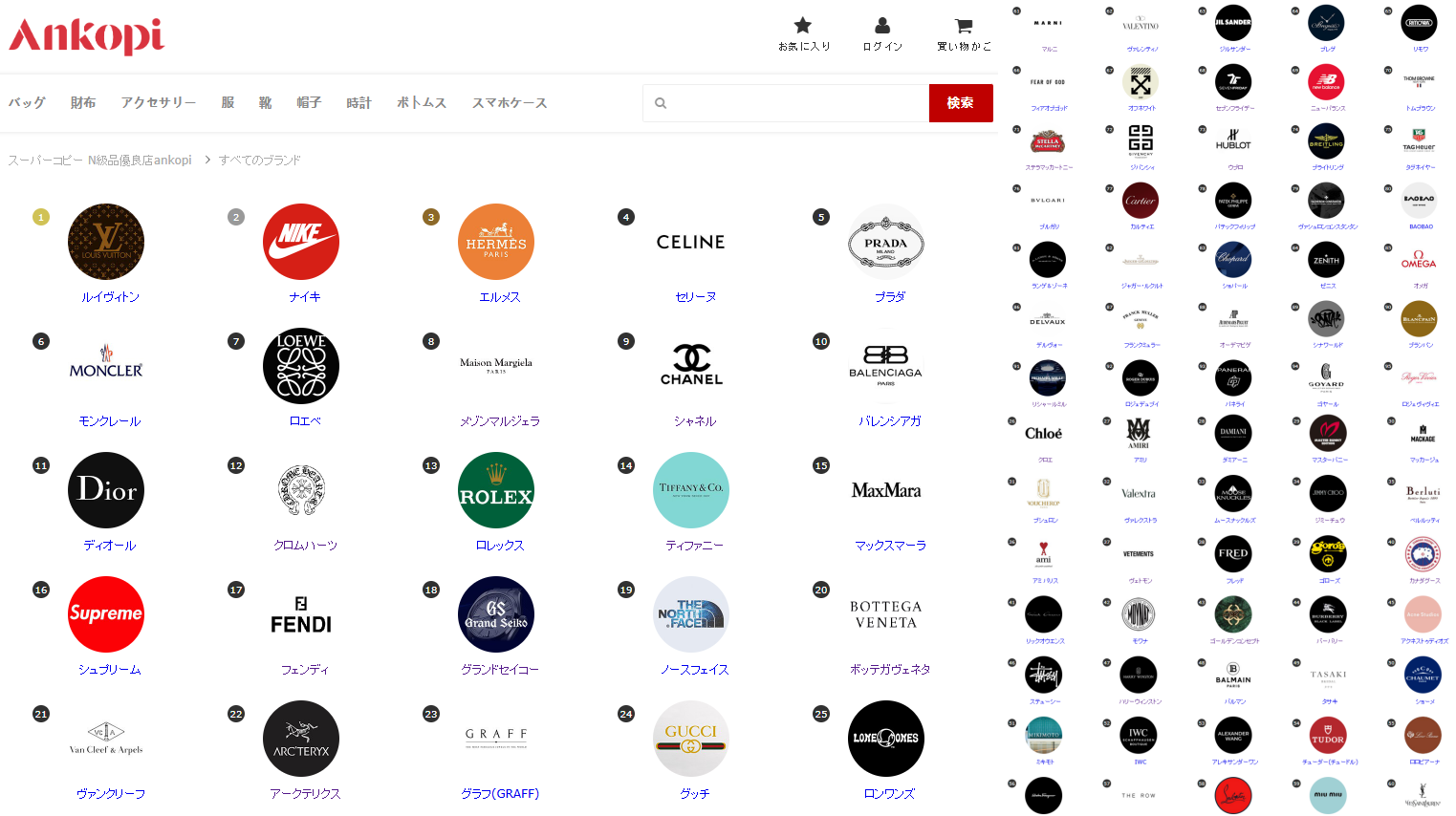Viewport: 1456px width, 816px height.
Task: Open the メゾンマルジェラ link
Action: (x=500, y=421)
